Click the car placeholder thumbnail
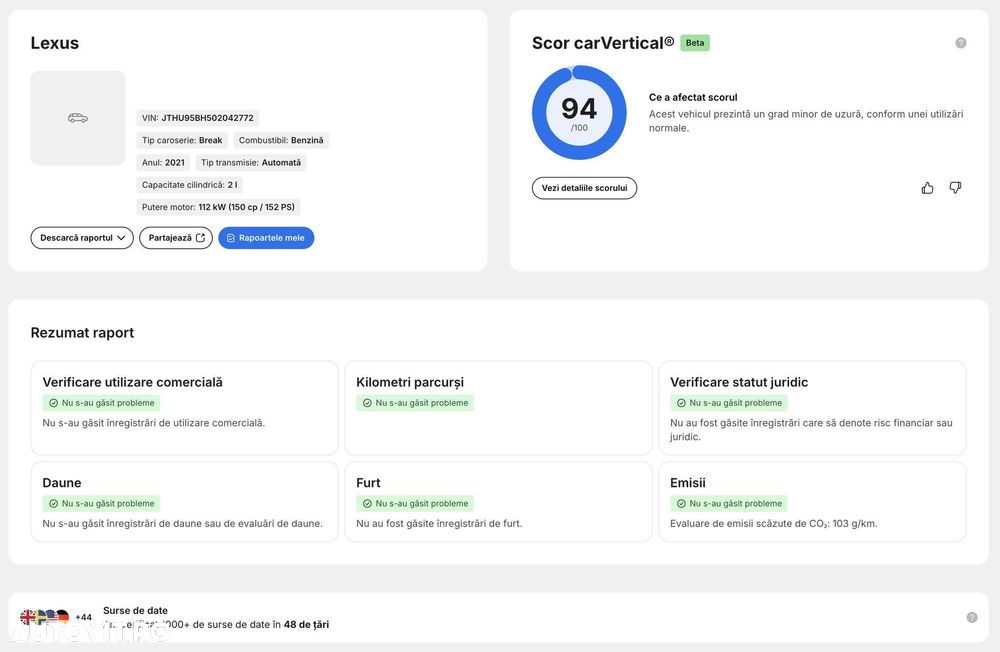This screenshot has width=1000, height=652. point(78,118)
